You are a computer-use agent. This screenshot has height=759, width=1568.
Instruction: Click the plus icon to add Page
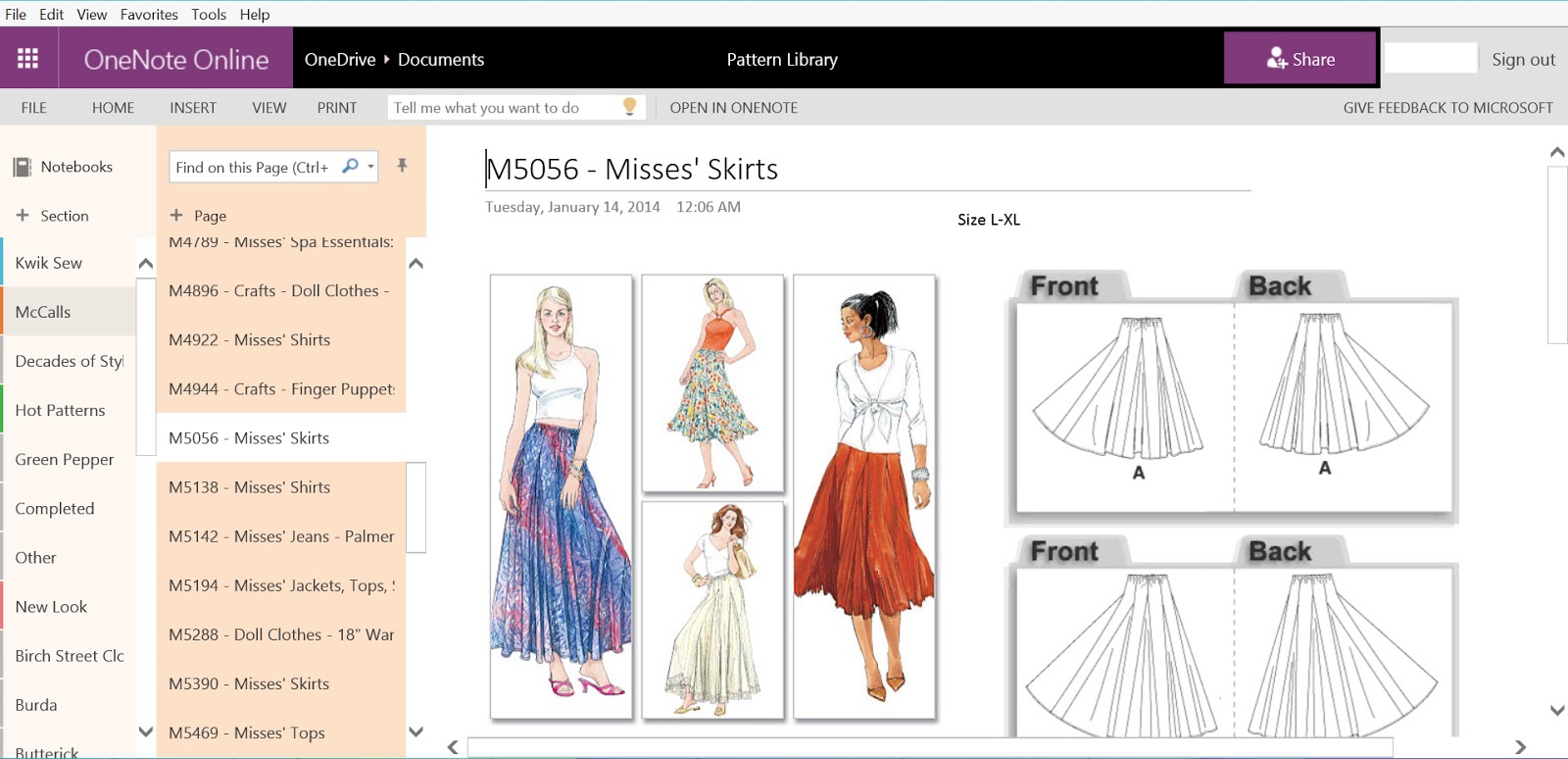click(x=176, y=215)
